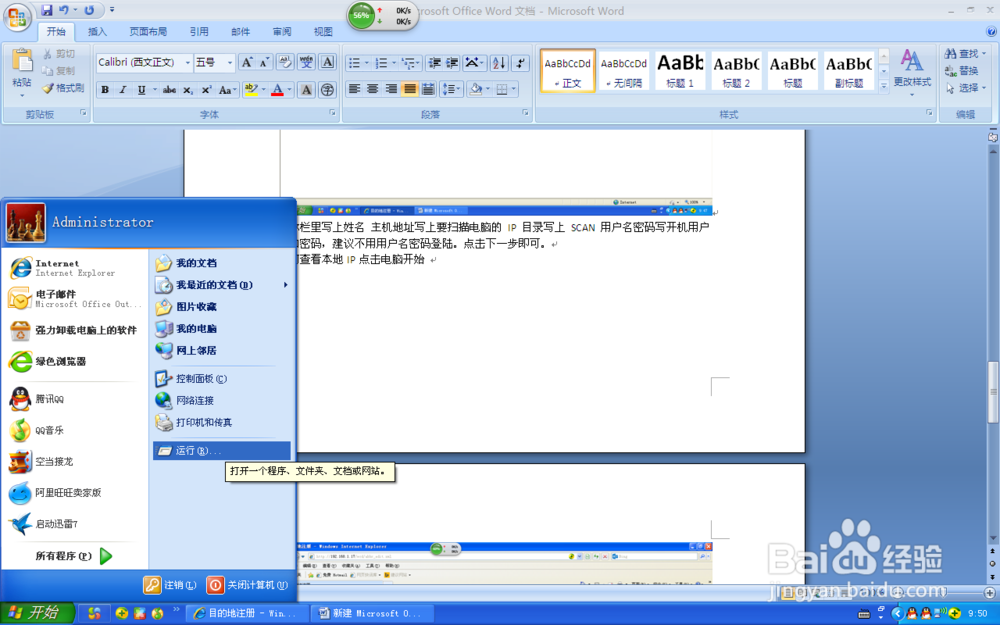Clear formatting with eraser icon
This screenshot has height=625, width=1000.
[x=285, y=62]
